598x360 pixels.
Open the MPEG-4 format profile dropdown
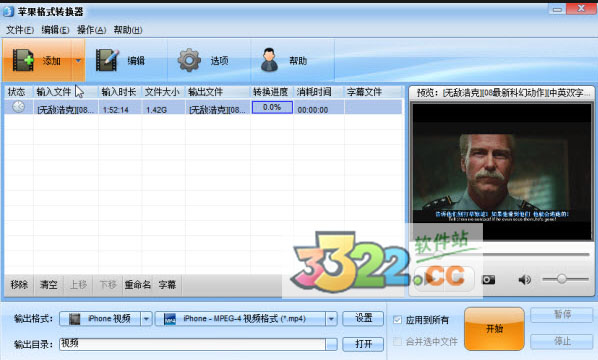pos(331,319)
